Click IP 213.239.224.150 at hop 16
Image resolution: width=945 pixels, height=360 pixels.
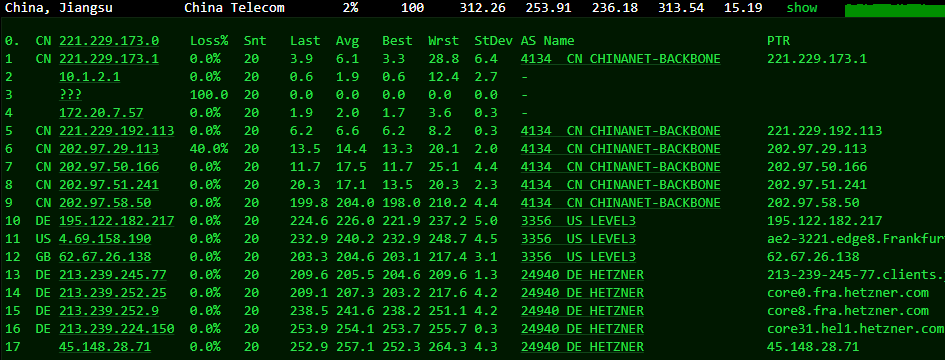click(x=116, y=329)
